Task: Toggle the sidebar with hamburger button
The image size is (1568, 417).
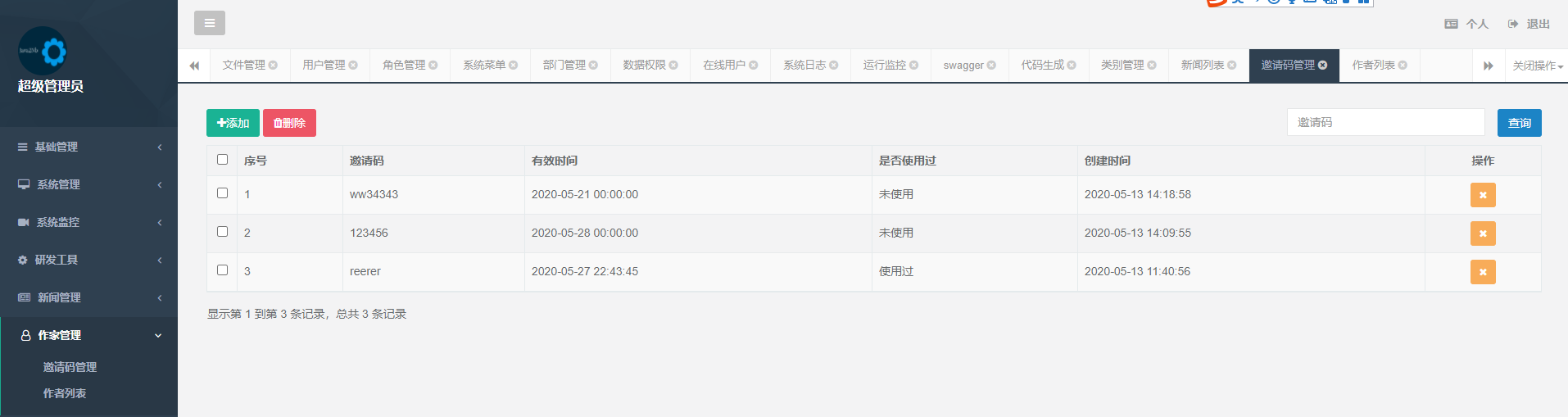Action: (210, 23)
